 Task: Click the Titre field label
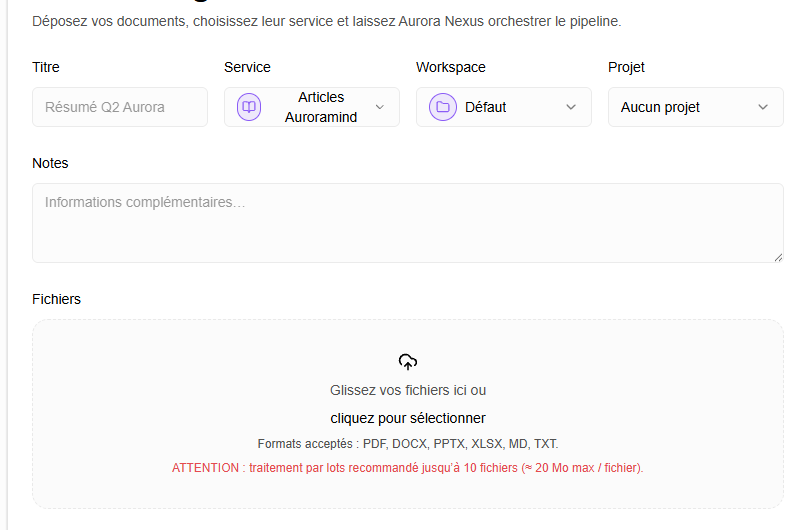point(46,67)
